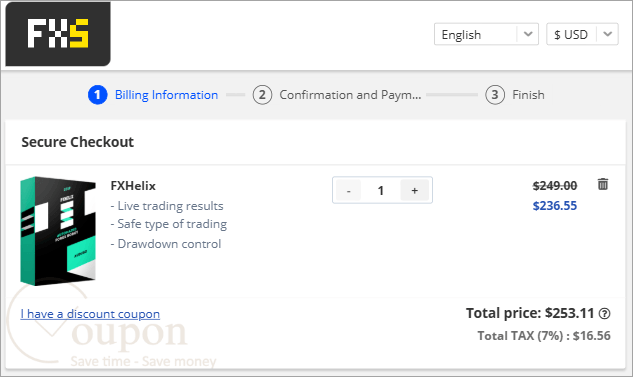Decrease FXHelix quantity with minus button

click(x=348, y=191)
